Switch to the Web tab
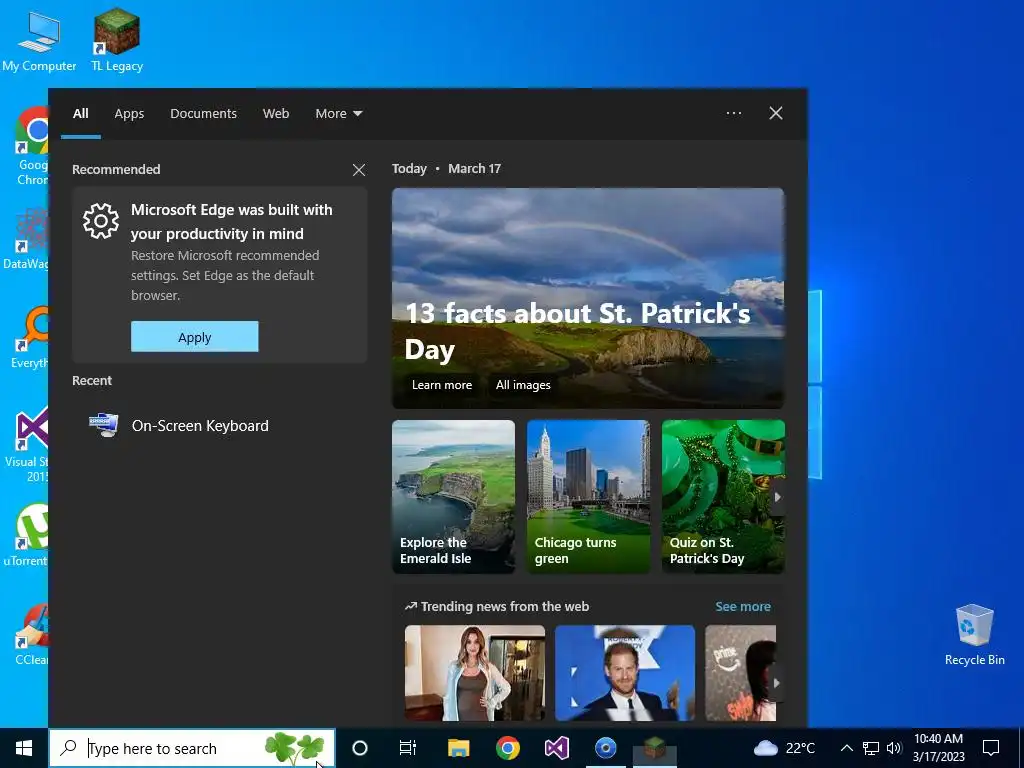The width and height of the screenshot is (1024, 768). (276, 114)
